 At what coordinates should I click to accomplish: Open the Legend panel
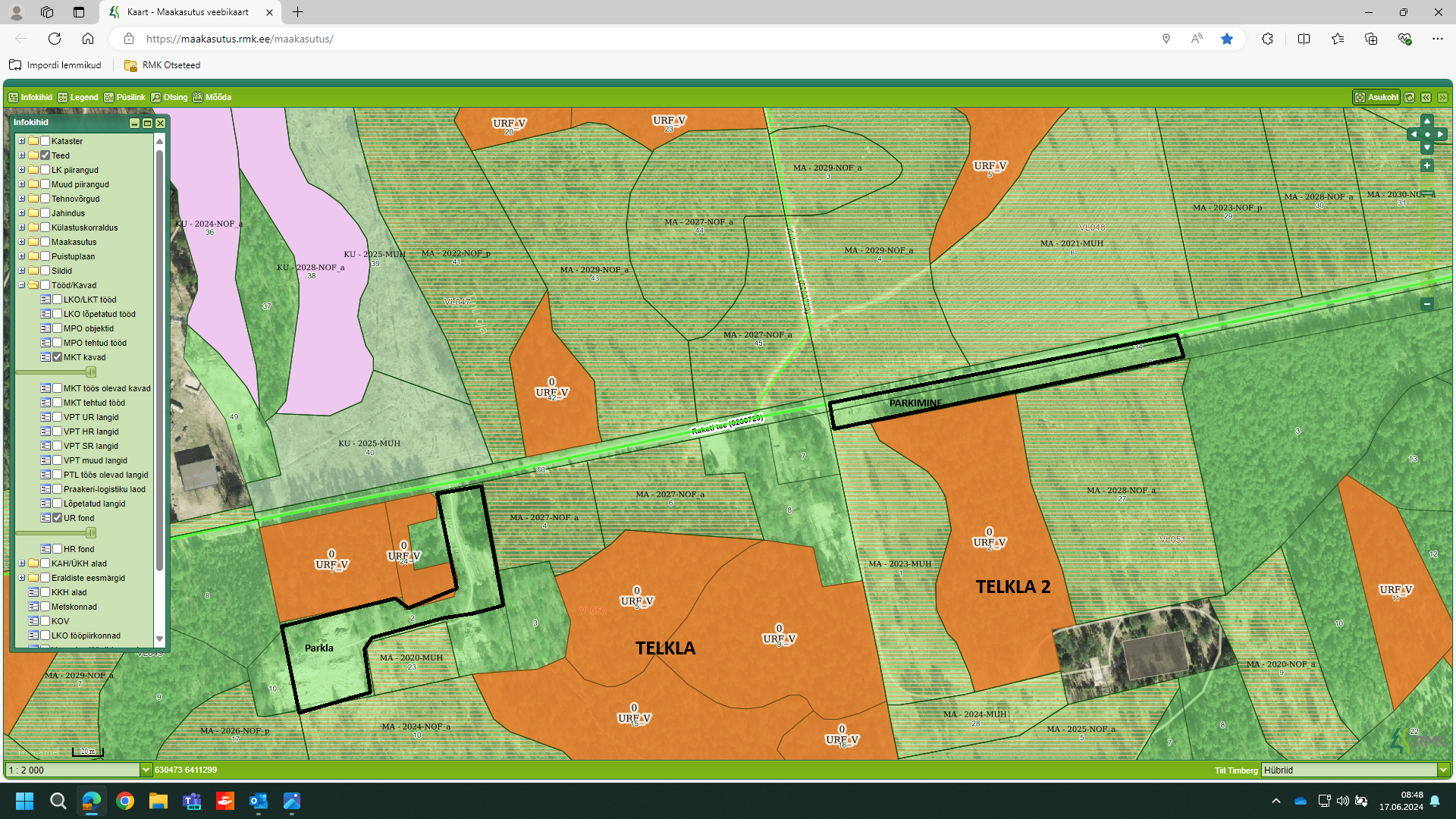coord(78,97)
